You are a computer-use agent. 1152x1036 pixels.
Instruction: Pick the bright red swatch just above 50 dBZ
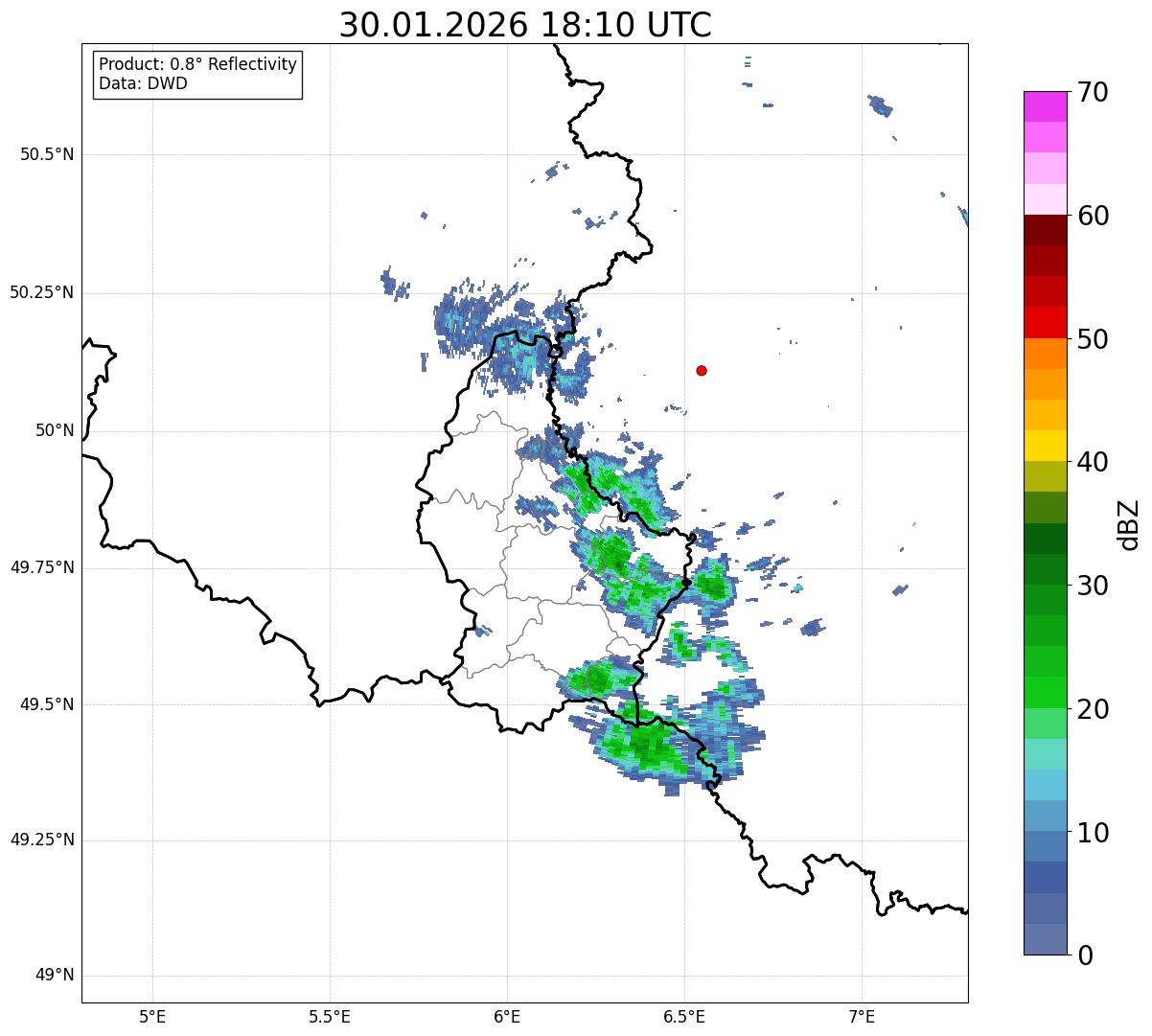point(1045,322)
